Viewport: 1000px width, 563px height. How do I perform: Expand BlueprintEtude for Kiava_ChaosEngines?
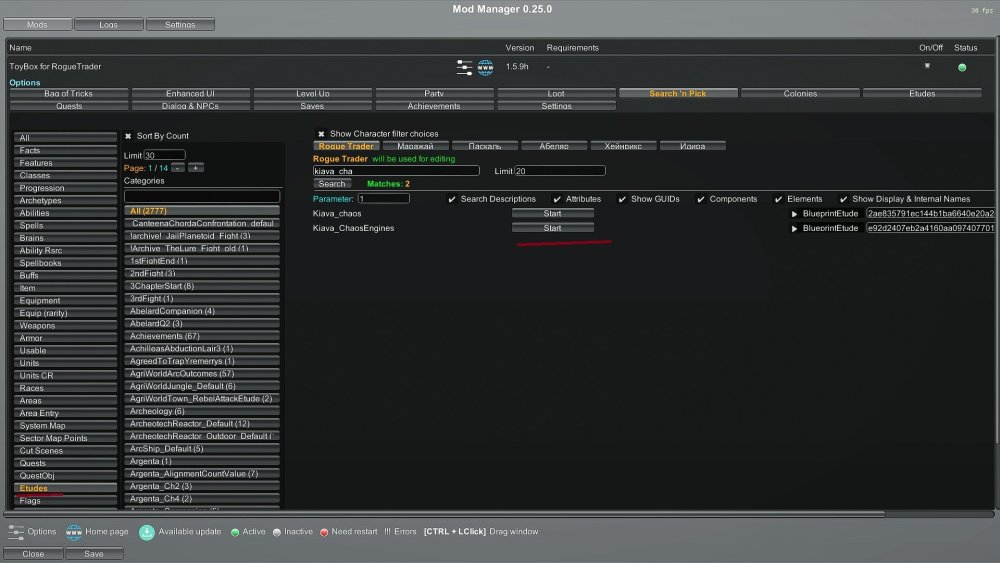click(795, 229)
